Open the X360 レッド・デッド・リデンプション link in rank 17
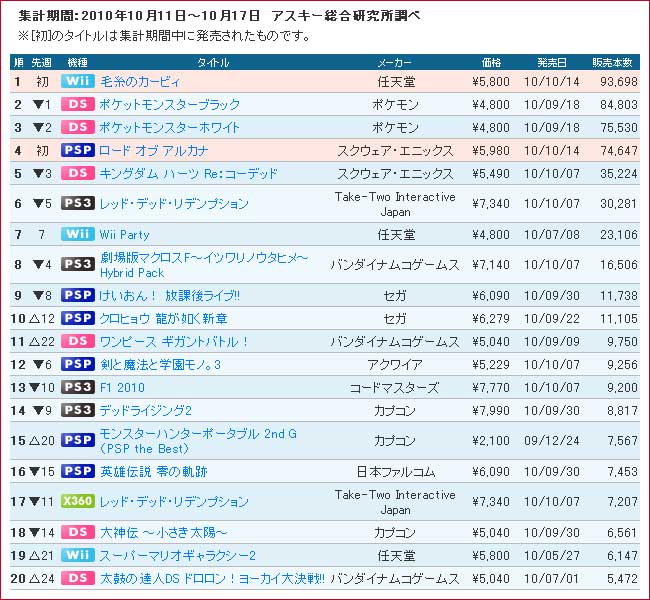 click(174, 502)
